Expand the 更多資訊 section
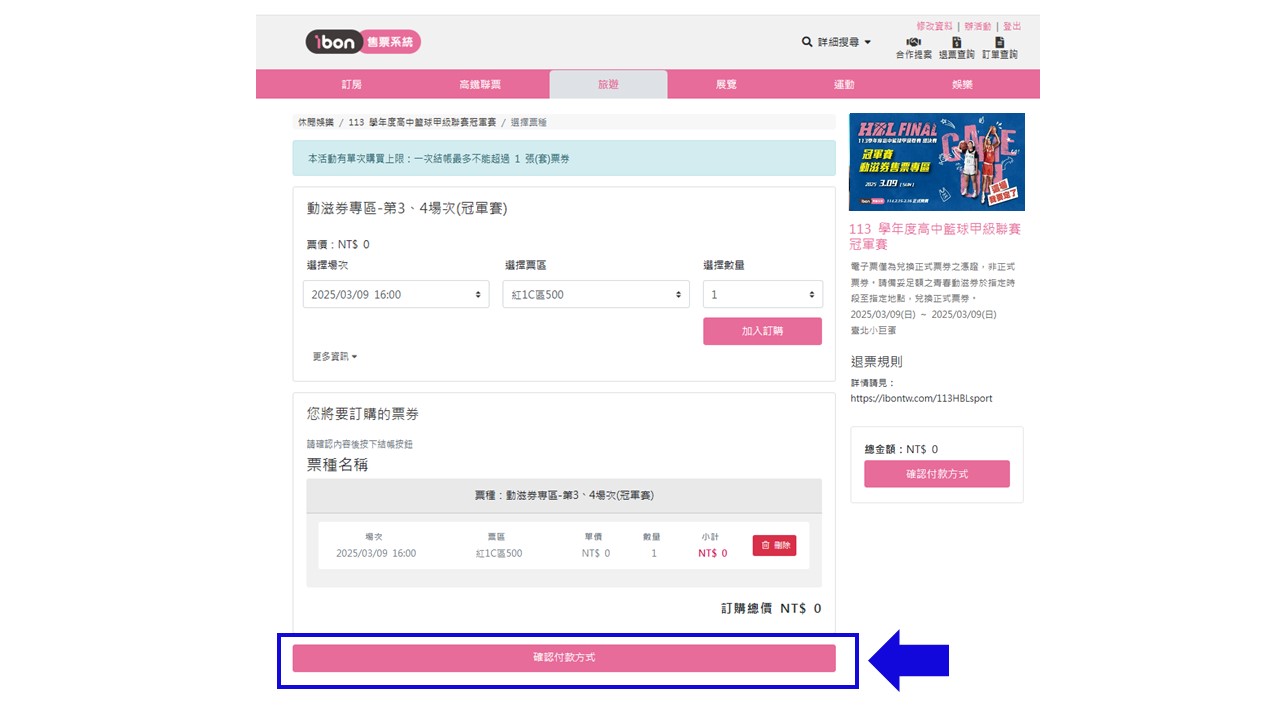 (x=334, y=357)
